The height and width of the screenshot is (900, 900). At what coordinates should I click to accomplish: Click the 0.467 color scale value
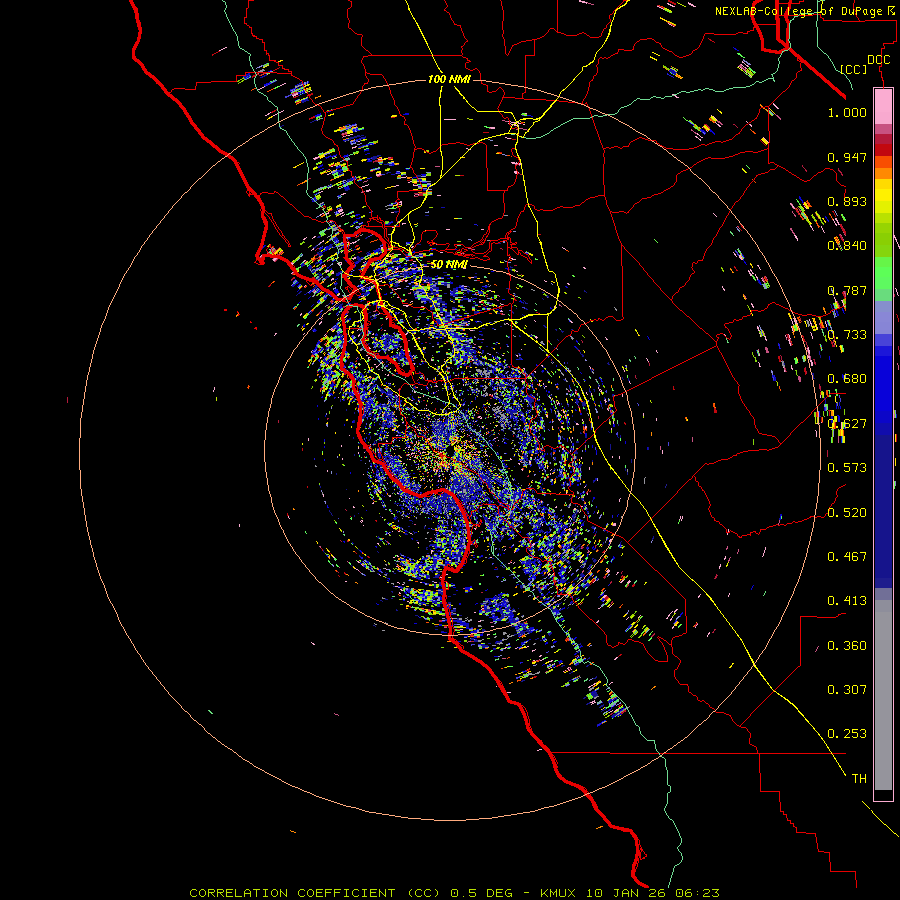[x=847, y=557]
